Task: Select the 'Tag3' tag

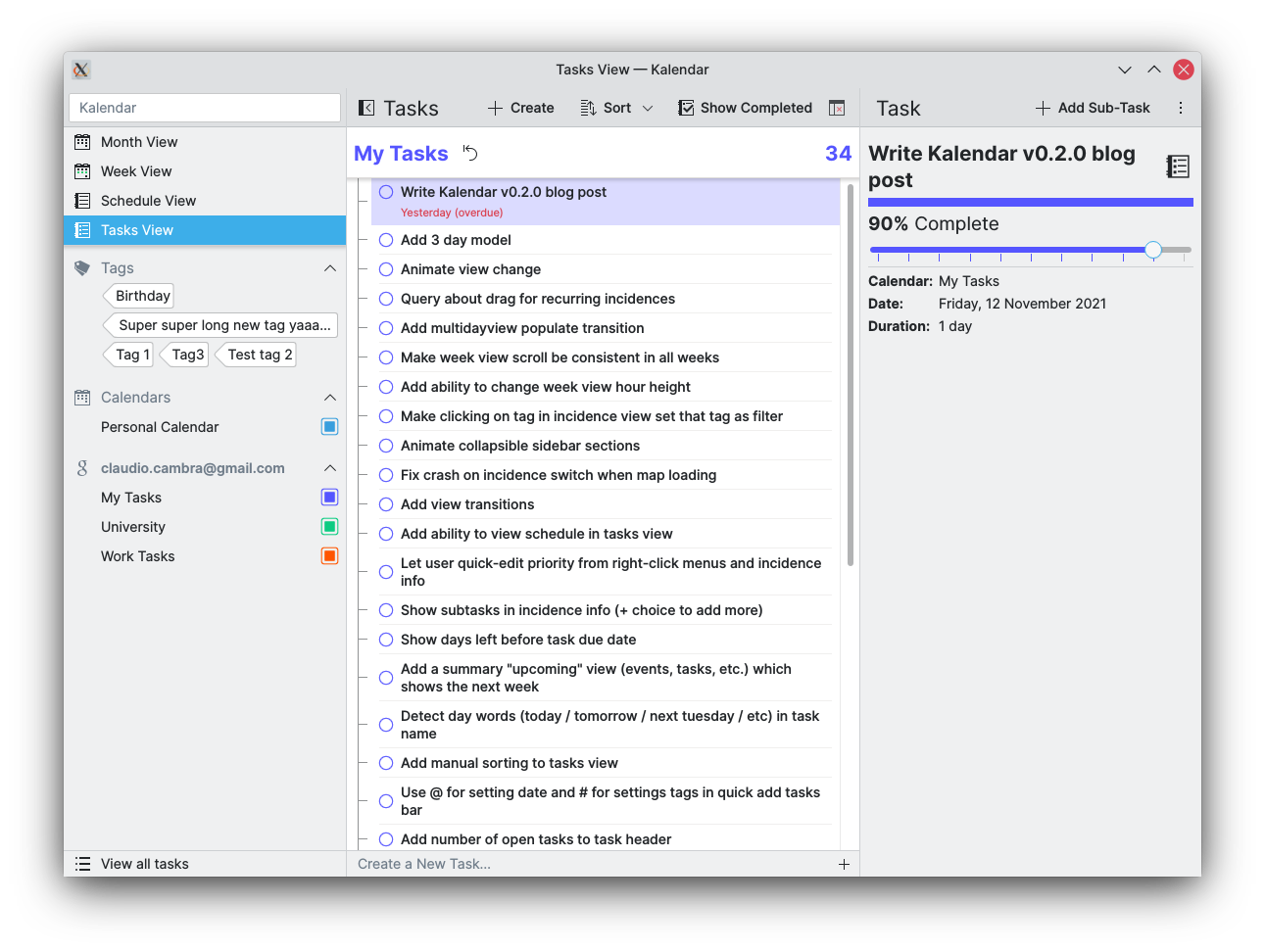Action: (184, 355)
